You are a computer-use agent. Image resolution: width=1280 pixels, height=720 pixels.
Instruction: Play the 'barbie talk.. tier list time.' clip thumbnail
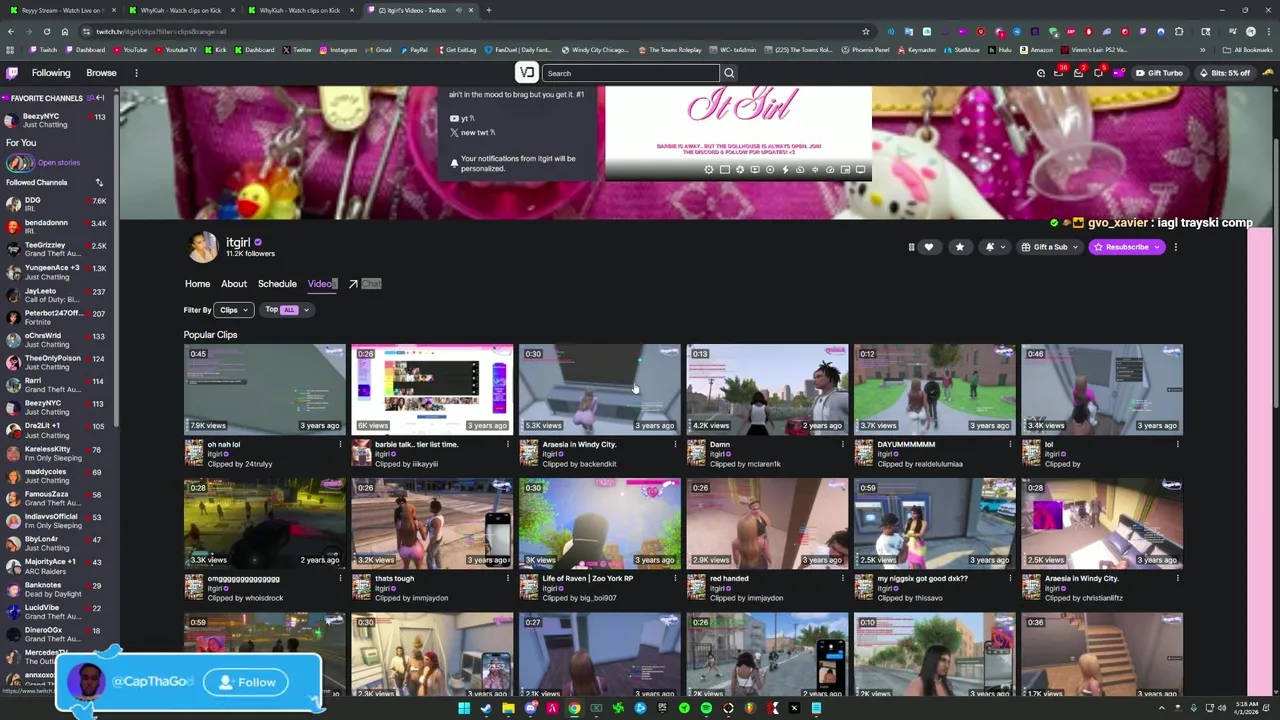coord(432,389)
